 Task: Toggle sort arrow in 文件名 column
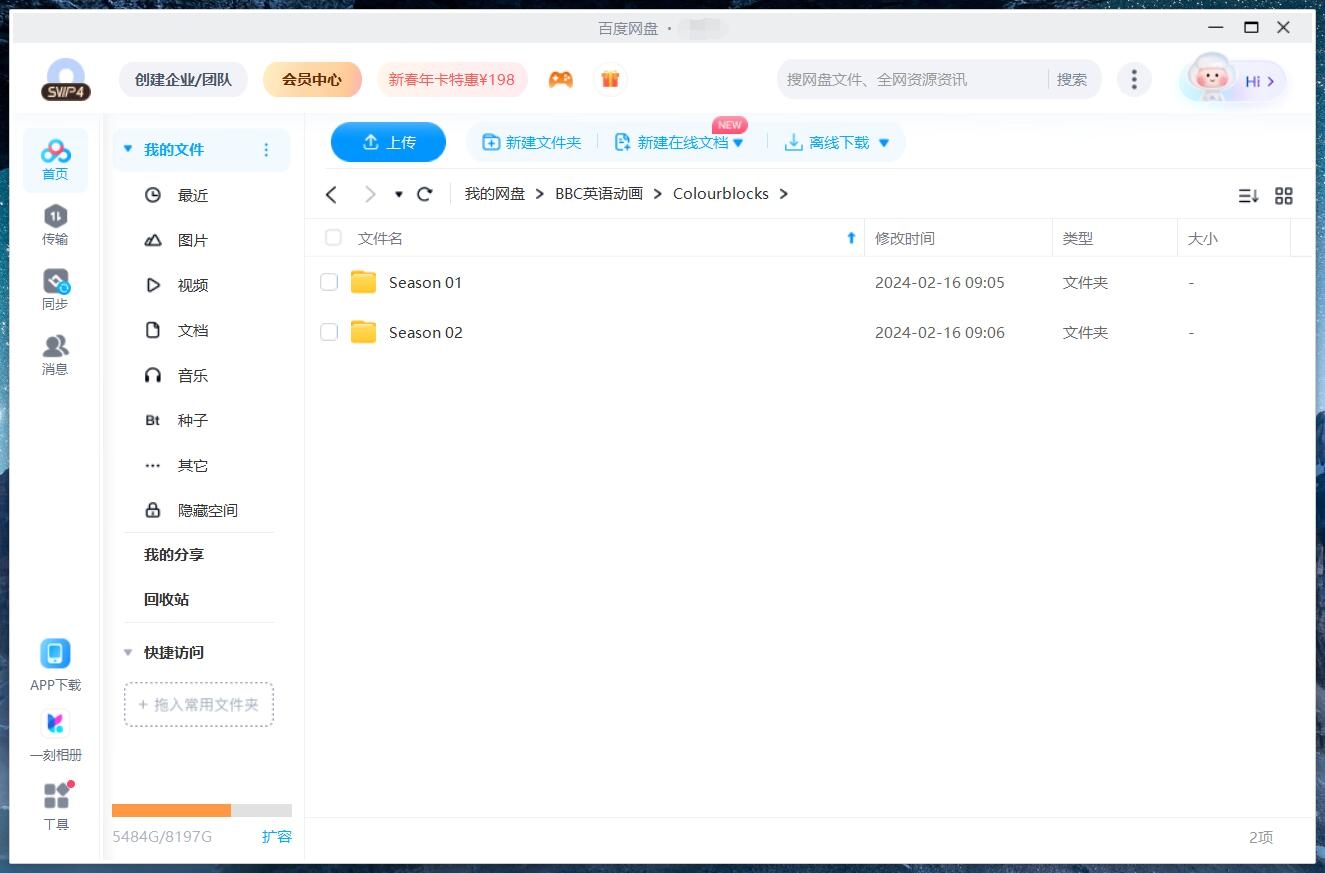(x=851, y=238)
